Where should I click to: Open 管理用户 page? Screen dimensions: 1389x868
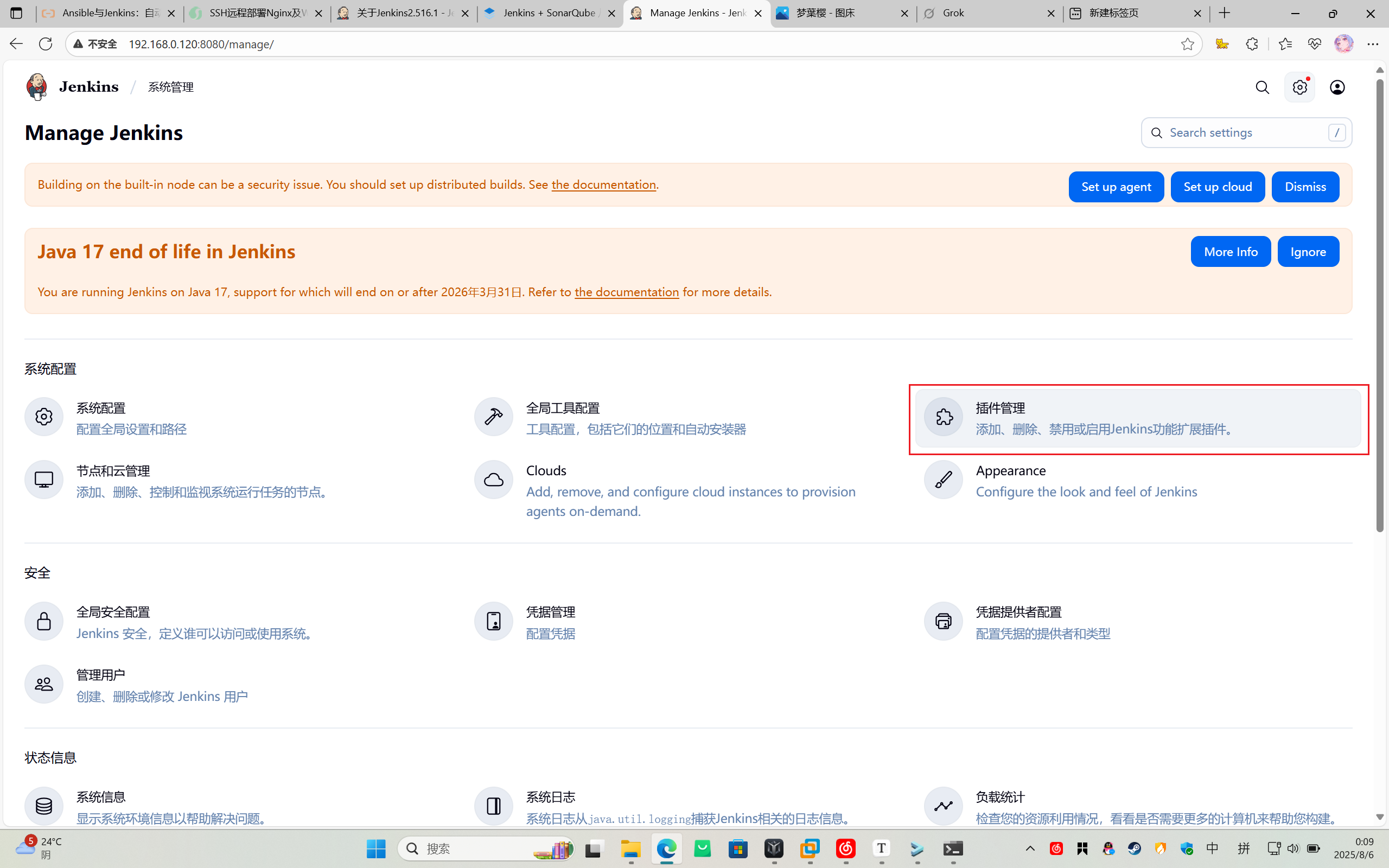pos(239,684)
